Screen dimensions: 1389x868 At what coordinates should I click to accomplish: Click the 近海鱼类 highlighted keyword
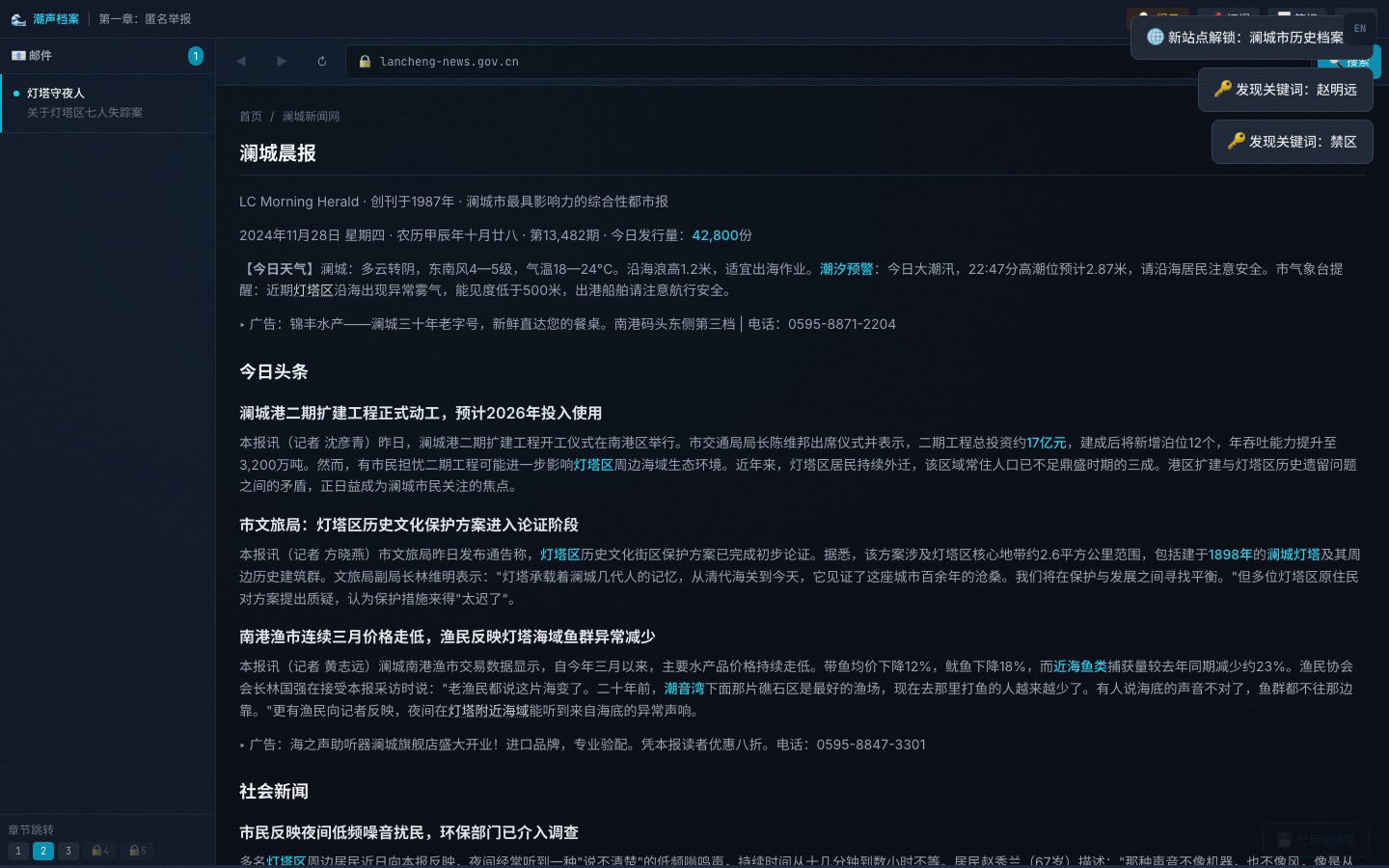[x=1080, y=666]
